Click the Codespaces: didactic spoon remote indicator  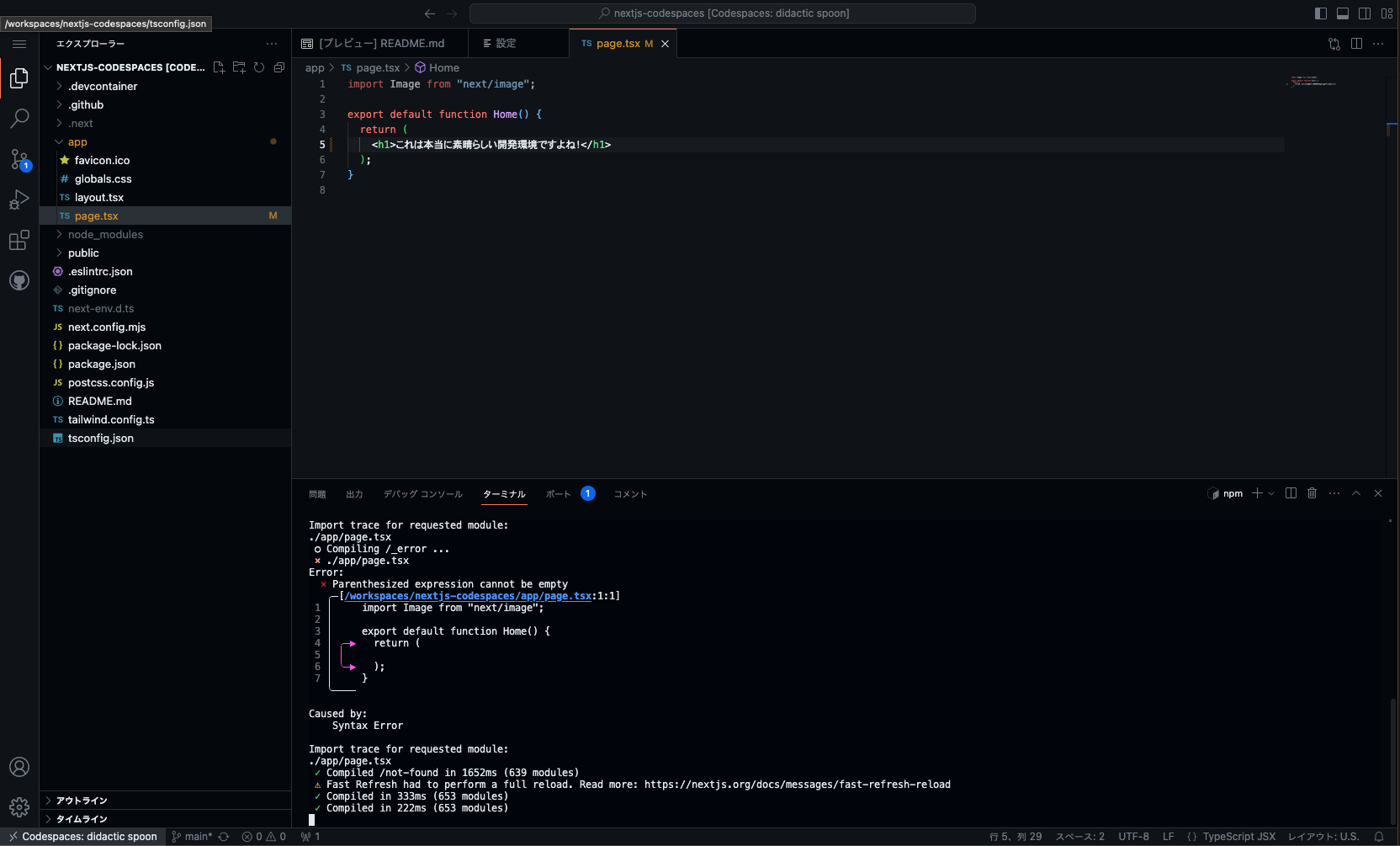(82, 837)
